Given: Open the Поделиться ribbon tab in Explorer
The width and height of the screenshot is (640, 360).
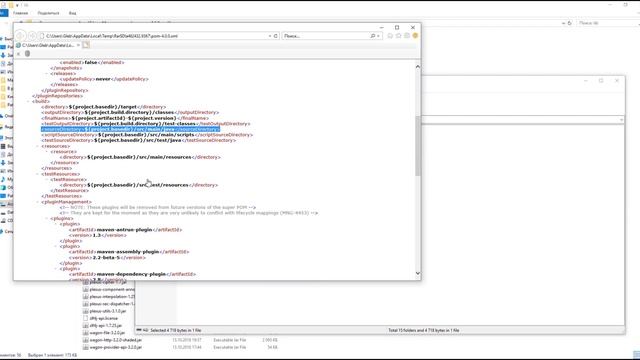Looking at the screenshot, I should click(48, 13).
